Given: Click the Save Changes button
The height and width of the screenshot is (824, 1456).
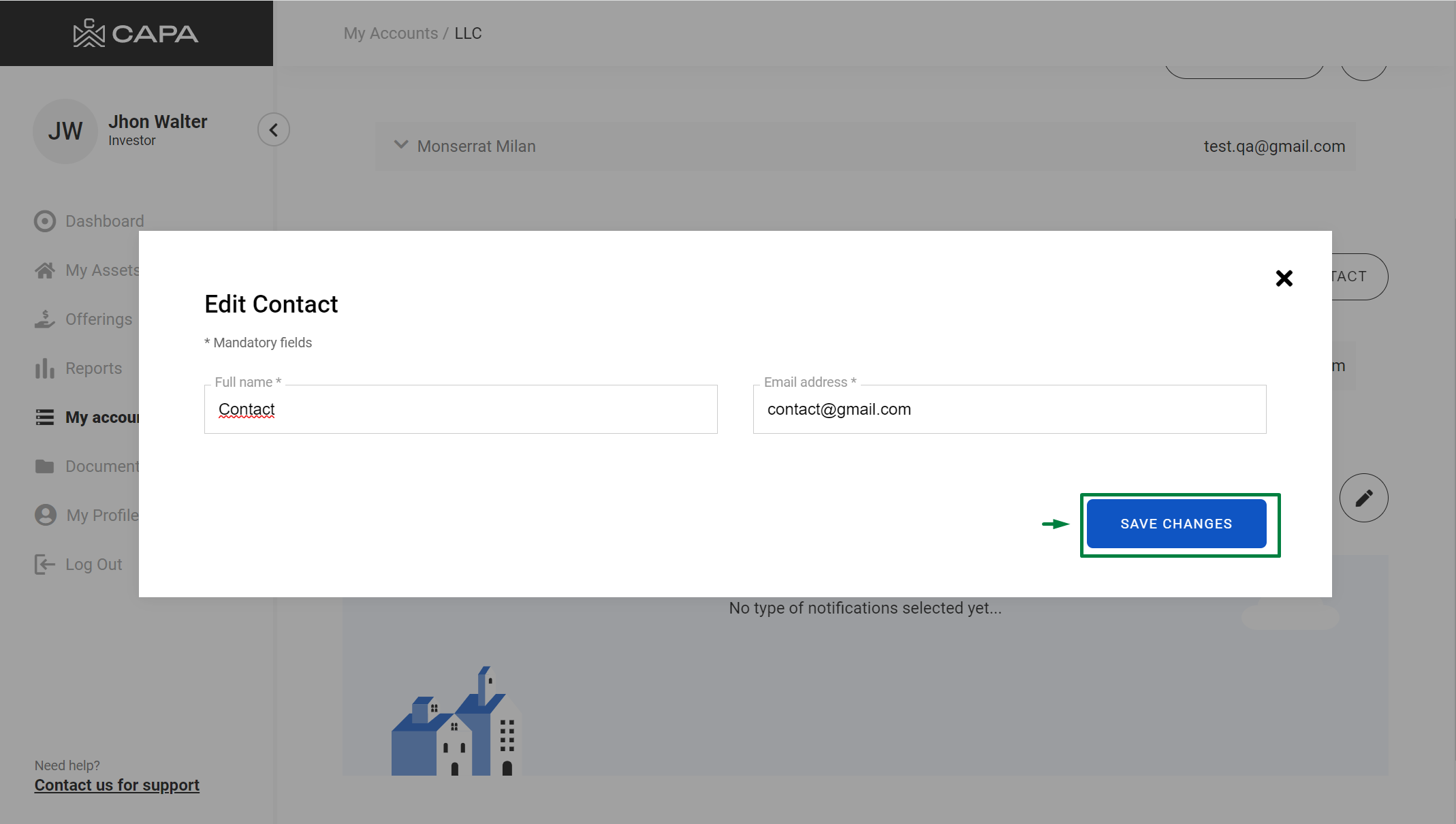Looking at the screenshot, I should [x=1176, y=524].
